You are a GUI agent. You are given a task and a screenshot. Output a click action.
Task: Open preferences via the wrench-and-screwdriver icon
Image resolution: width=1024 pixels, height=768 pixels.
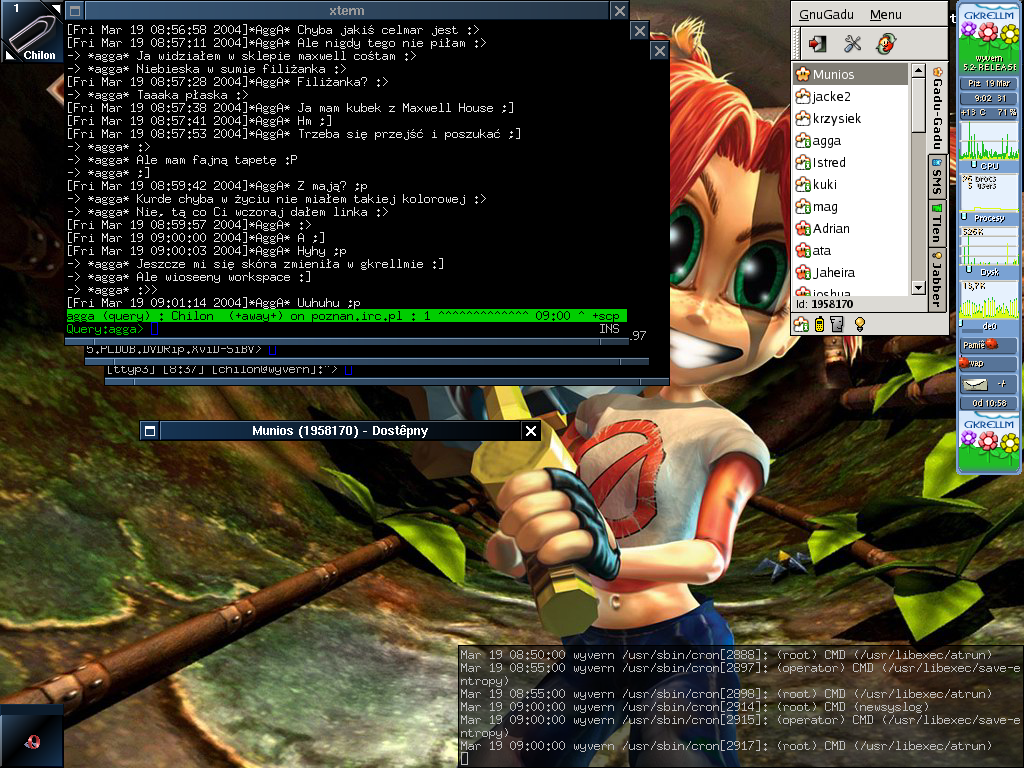(x=852, y=43)
